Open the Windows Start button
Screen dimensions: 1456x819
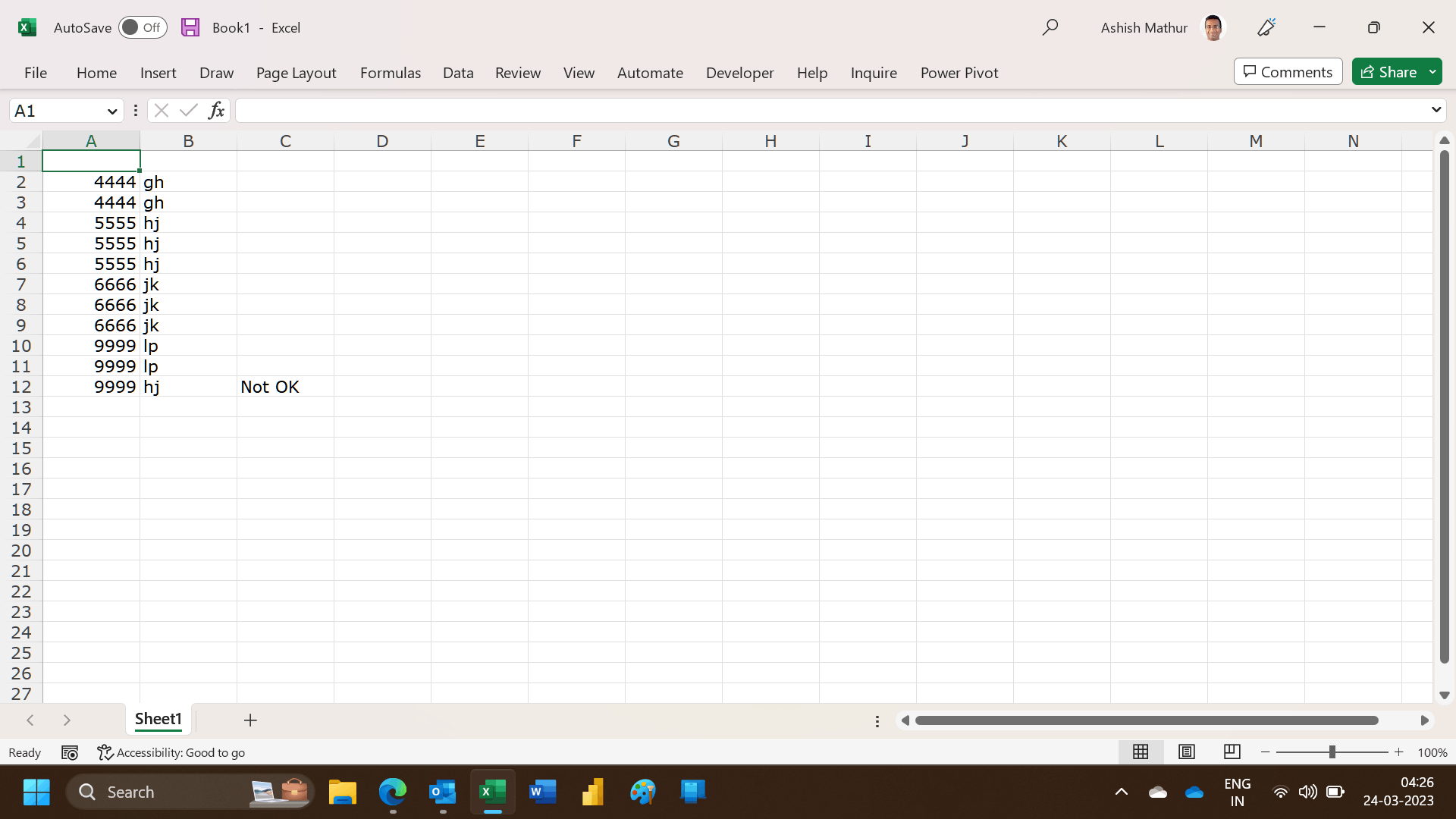(x=36, y=792)
